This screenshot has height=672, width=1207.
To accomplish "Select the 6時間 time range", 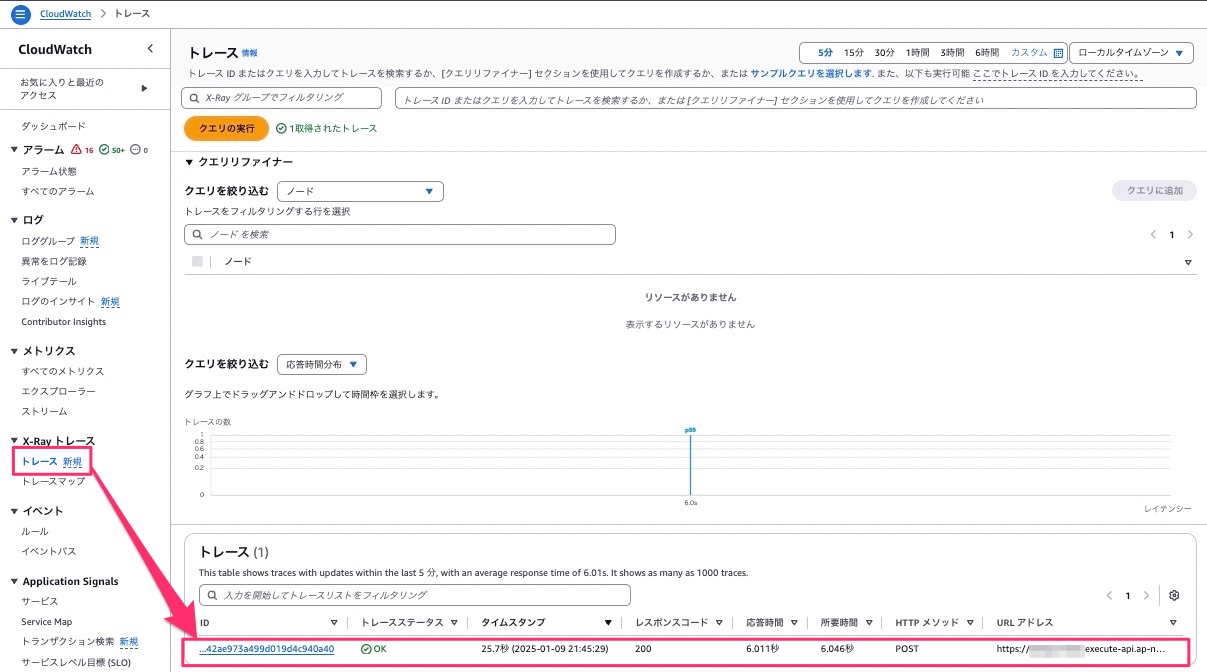I will click(987, 53).
